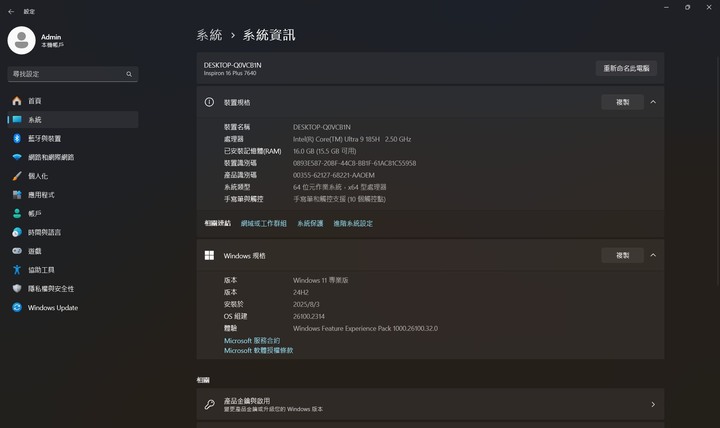The width and height of the screenshot is (720, 428).
Task: Open Microsoft 軟體授權條款 link
Action: pyautogui.click(x=259, y=350)
